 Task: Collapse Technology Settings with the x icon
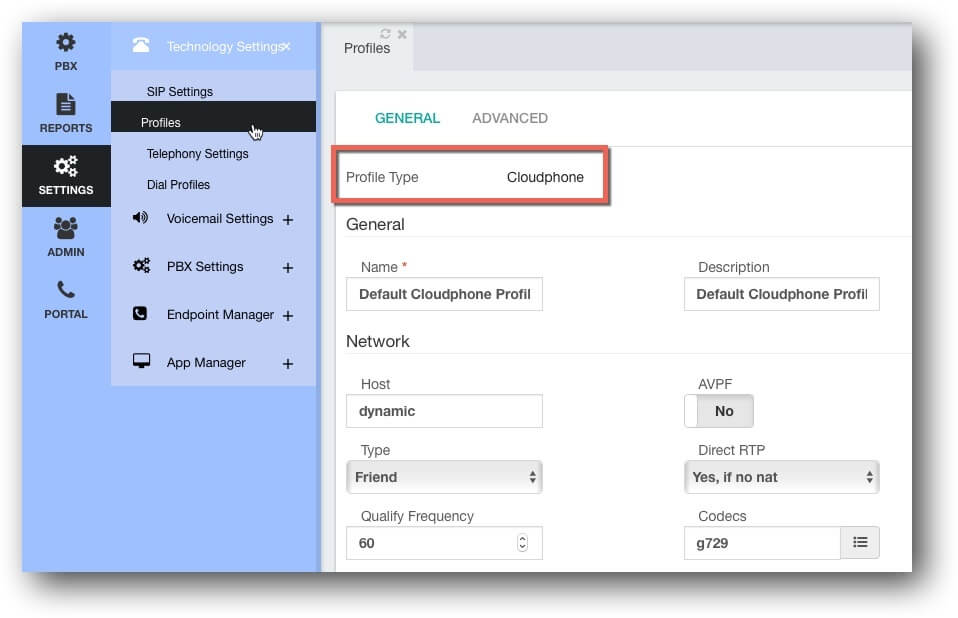click(x=287, y=46)
